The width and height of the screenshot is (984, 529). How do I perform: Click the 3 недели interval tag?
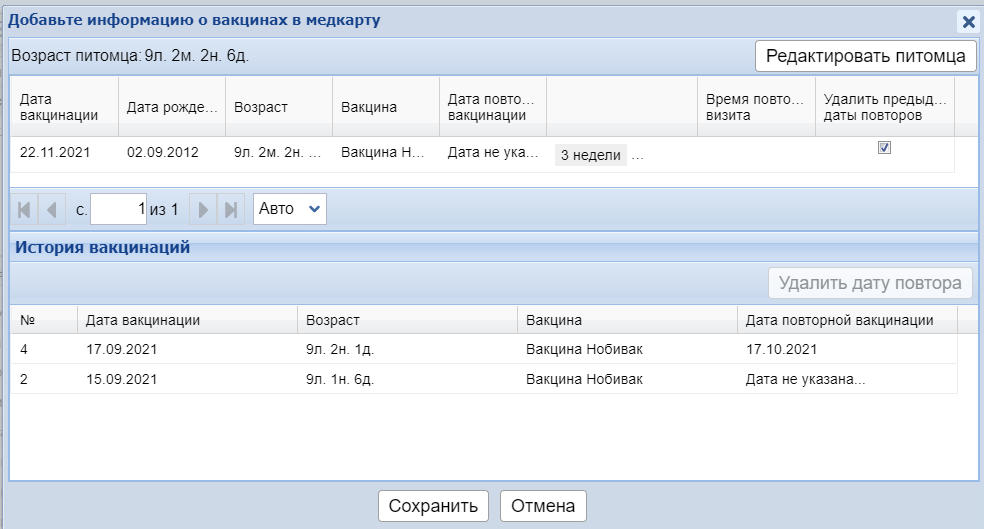(x=590, y=154)
